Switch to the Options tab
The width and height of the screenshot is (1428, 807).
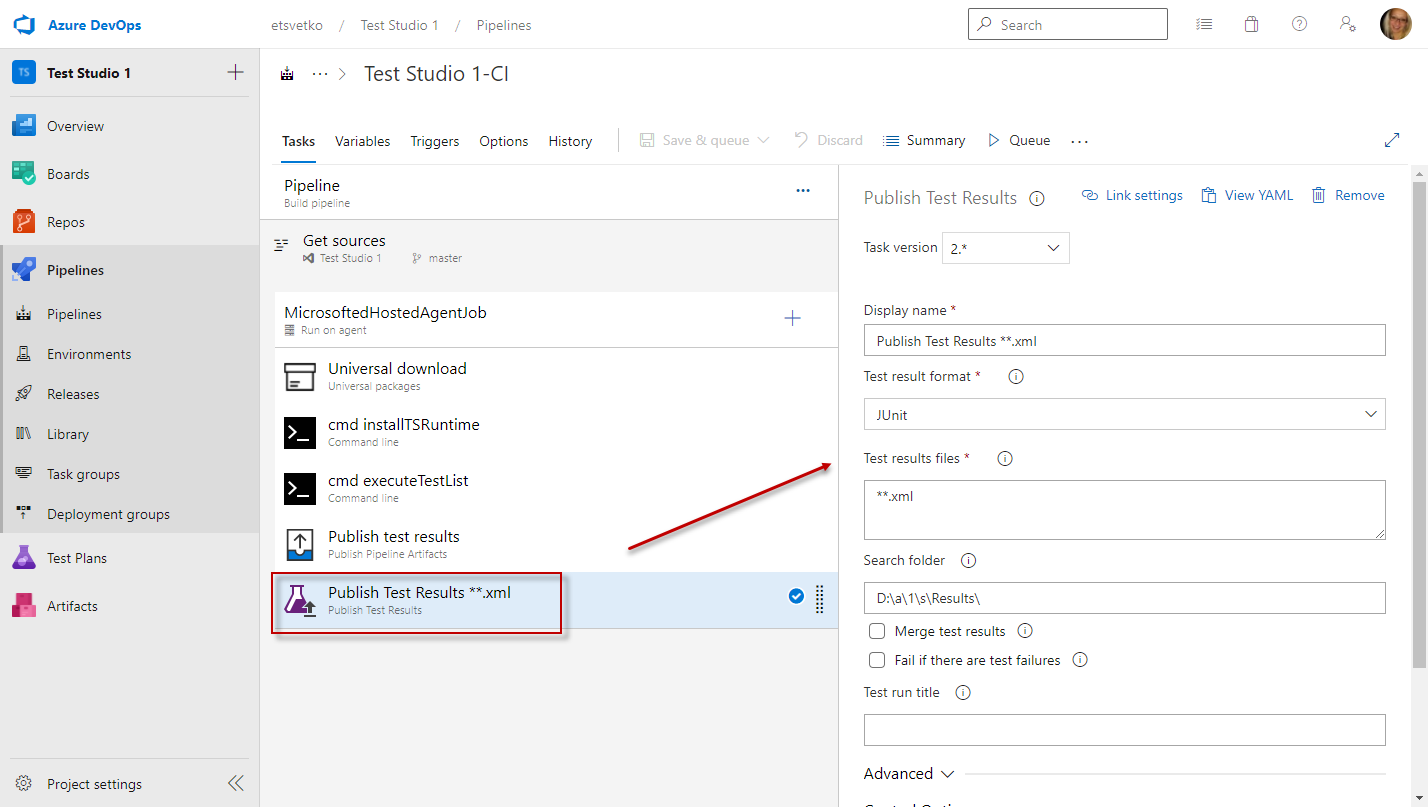[x=504, y=141]
